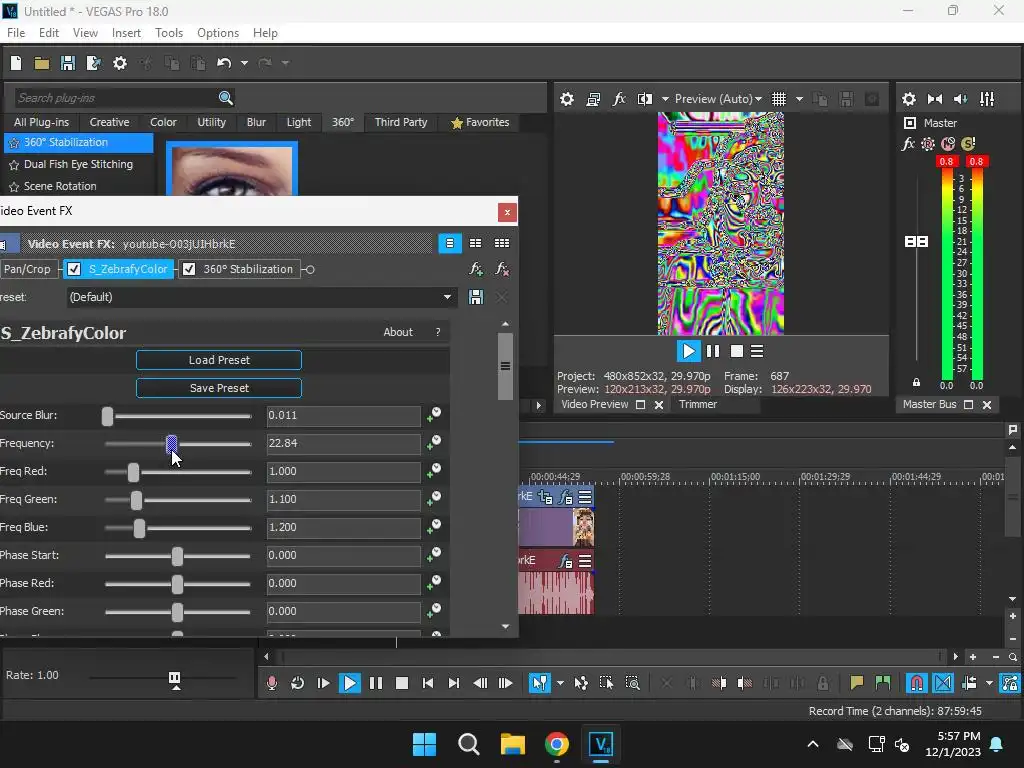Click the Phase Start slider handle
Viewport: 1024px width, 768px height.
click(x=177, y=556)
